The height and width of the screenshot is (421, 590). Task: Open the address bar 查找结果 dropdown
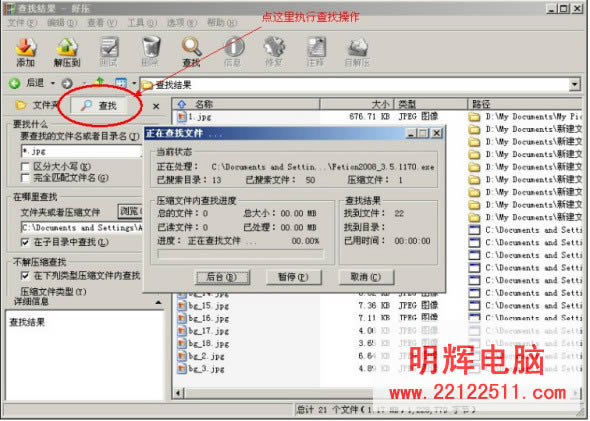pos(575,84)
